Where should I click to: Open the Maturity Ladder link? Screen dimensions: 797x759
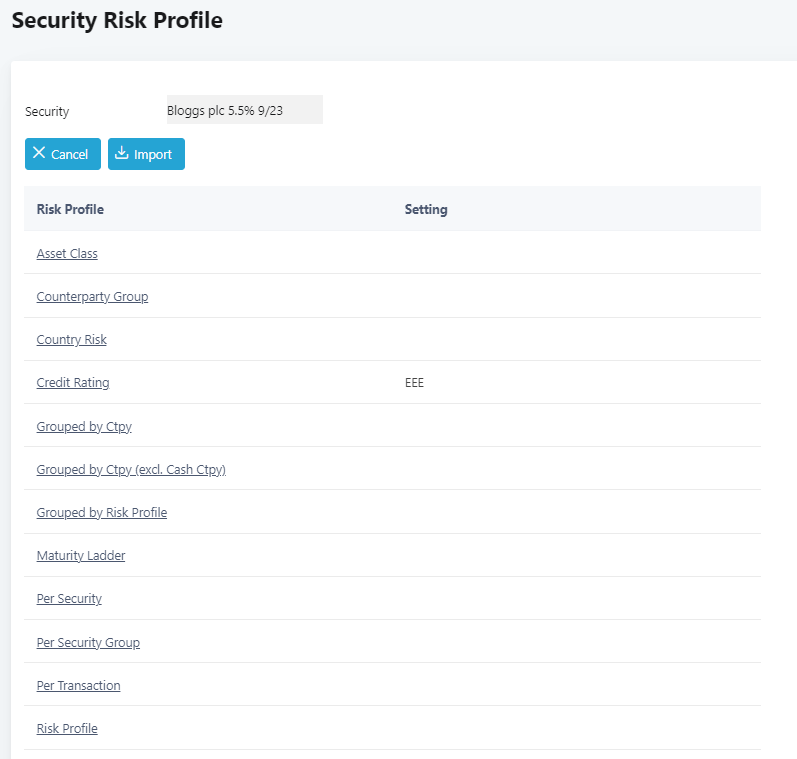81,556
